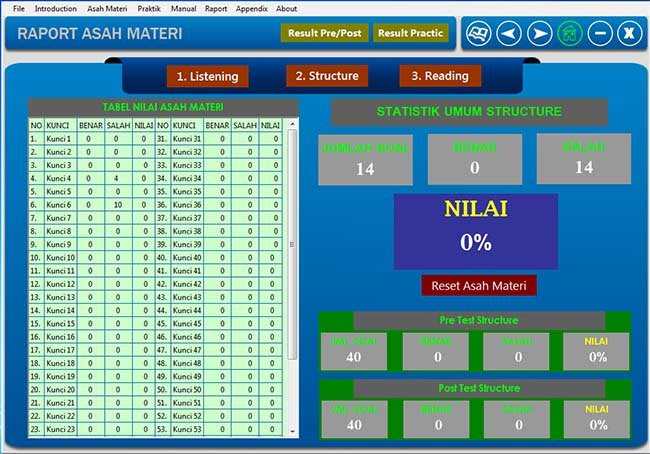Click STATISTIK UMUM STRUCTURE header
This screenshot has width=650, height=454.
click(469, 112)
